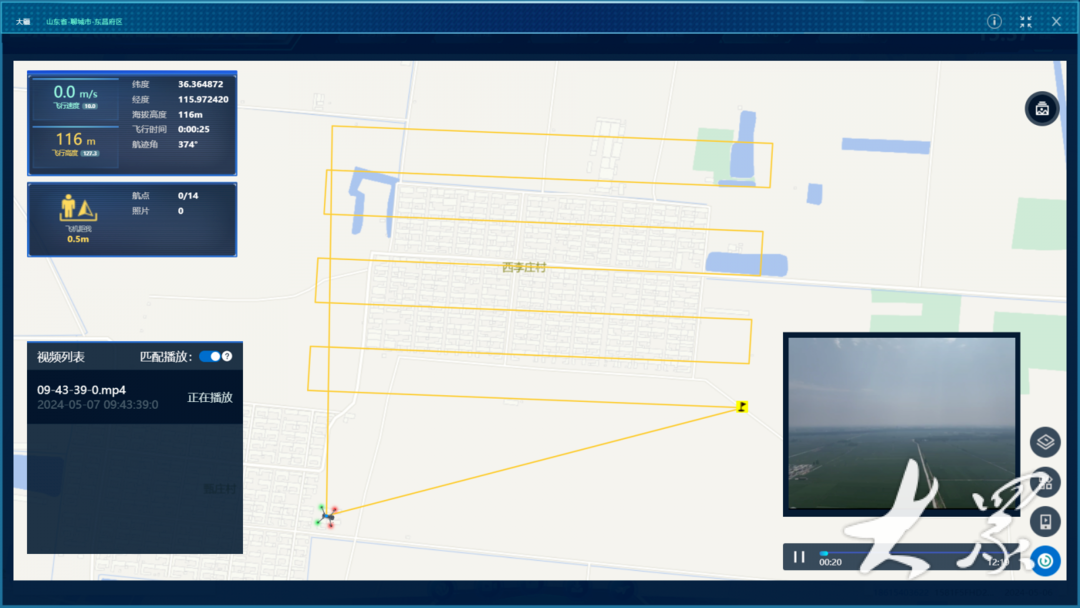Click the flight time value 0:00:25
This screenshot has height=608, width=1080.
194,129
